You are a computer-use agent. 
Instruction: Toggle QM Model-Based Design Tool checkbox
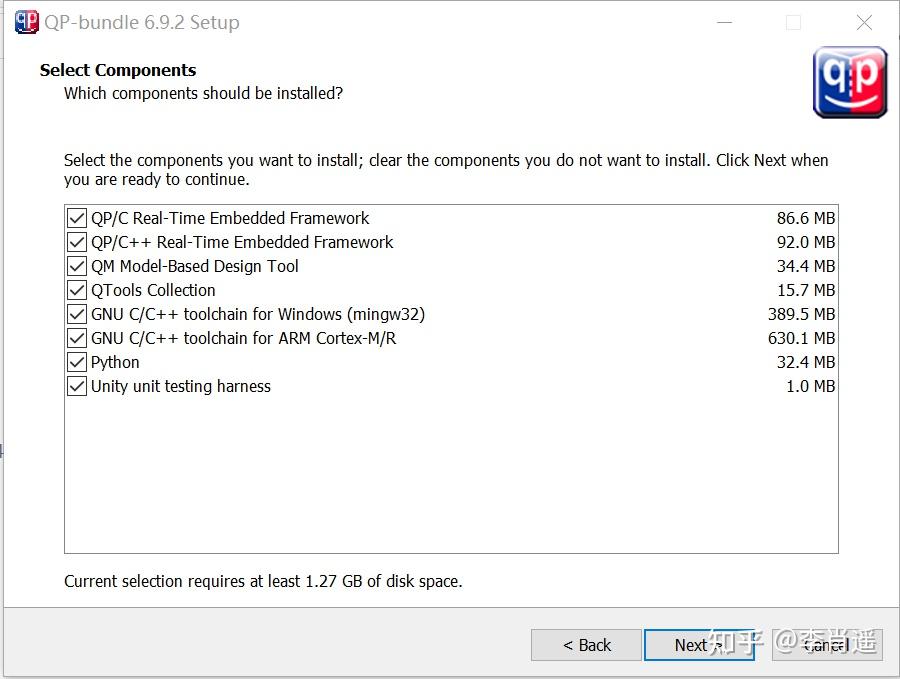click(77, 266)
